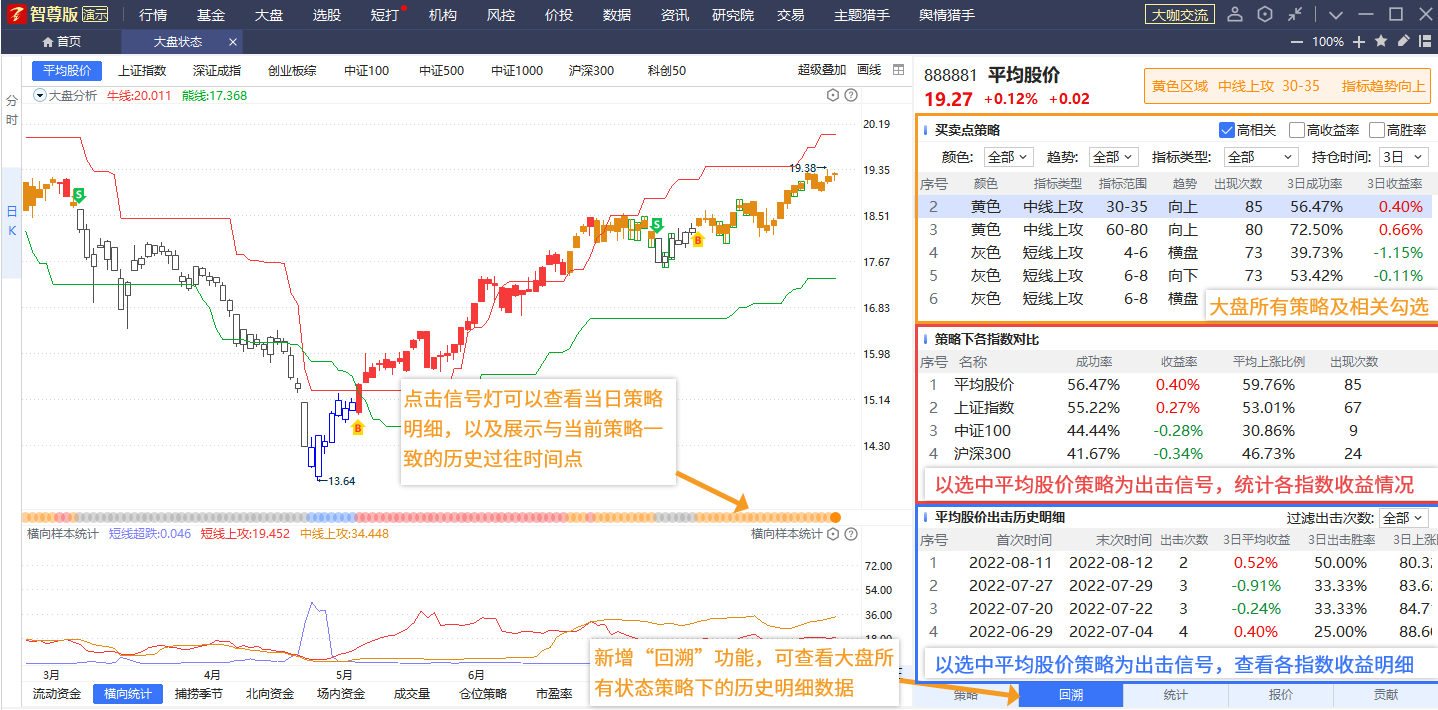1438x710 pixels.
Task: Open main chart indicator settings hexagon
Action: [x=833, y=95]
